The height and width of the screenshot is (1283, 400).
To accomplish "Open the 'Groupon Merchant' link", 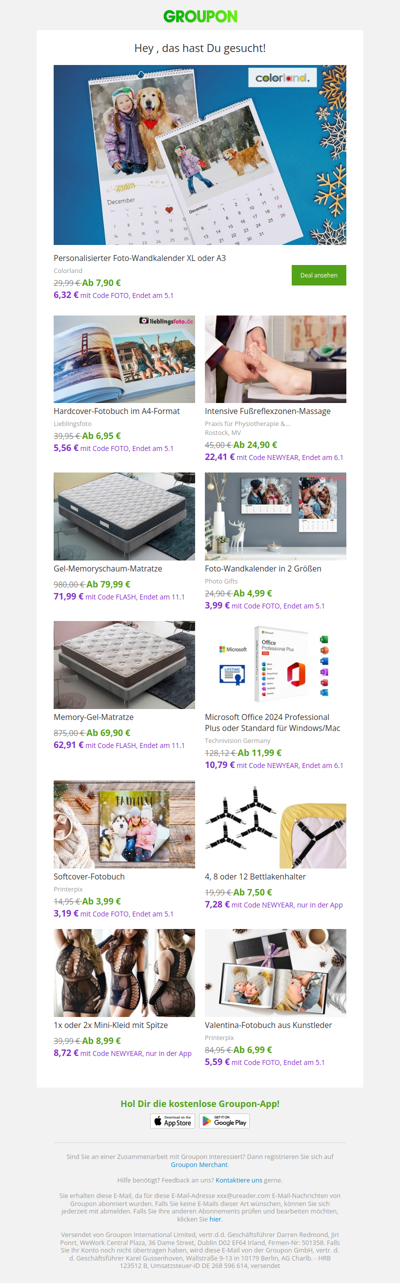I will pos(199,1164).
